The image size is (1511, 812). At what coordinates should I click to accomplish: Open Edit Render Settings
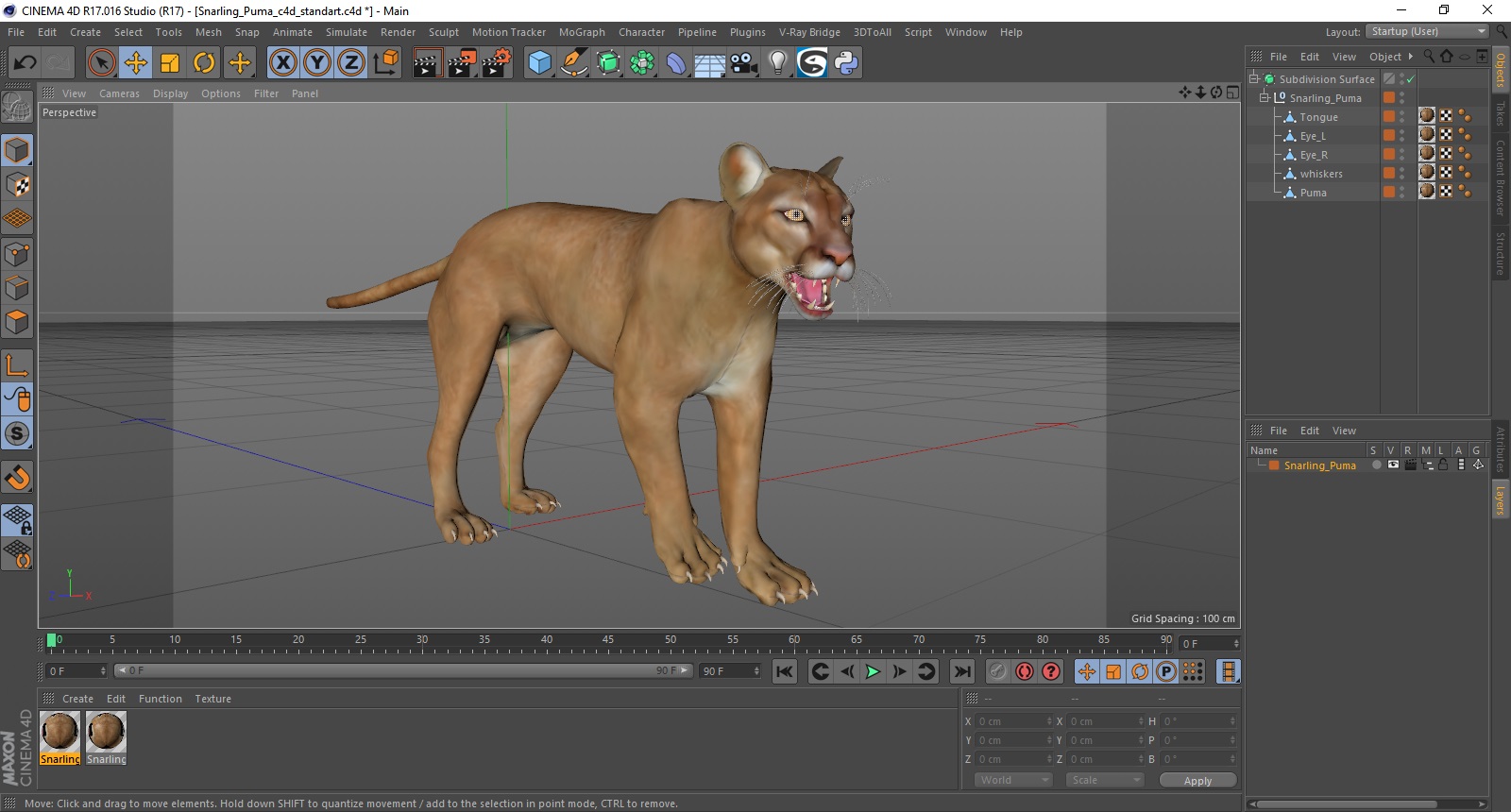pyautogui.click(x=497, y=63)
